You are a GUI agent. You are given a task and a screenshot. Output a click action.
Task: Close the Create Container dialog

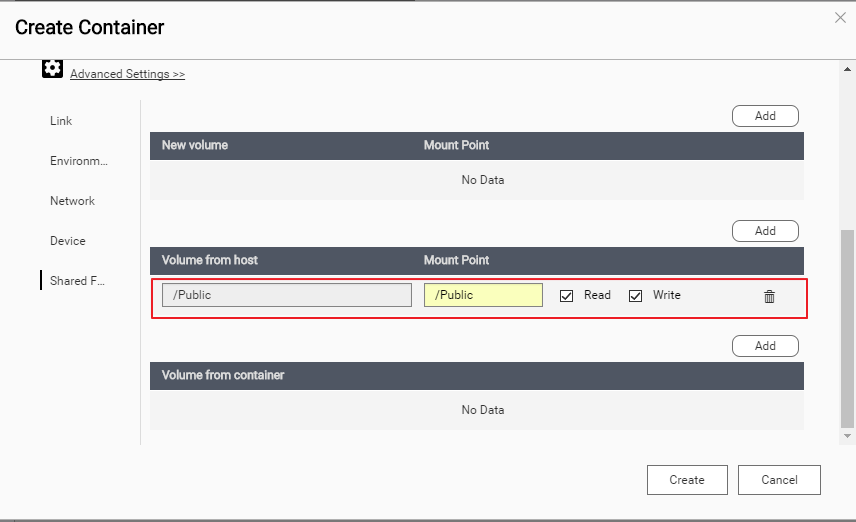[x=841, y=17]
